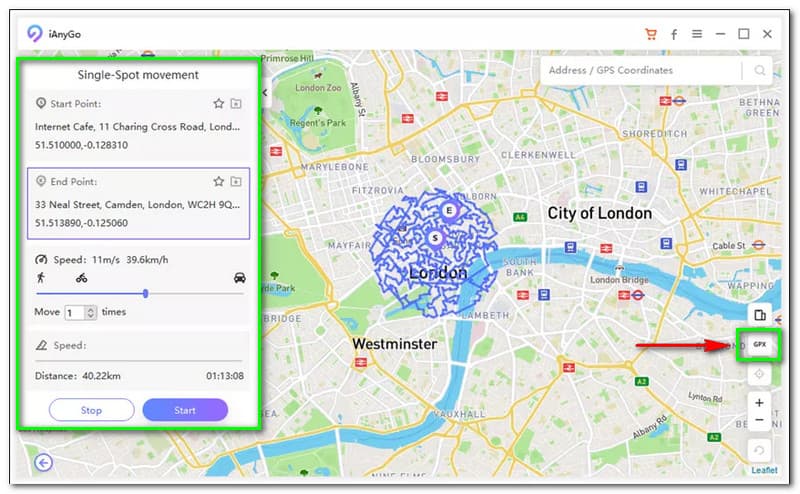Click the S start marker on map
This screenshot has width=800, height=494.
(435, 238)
